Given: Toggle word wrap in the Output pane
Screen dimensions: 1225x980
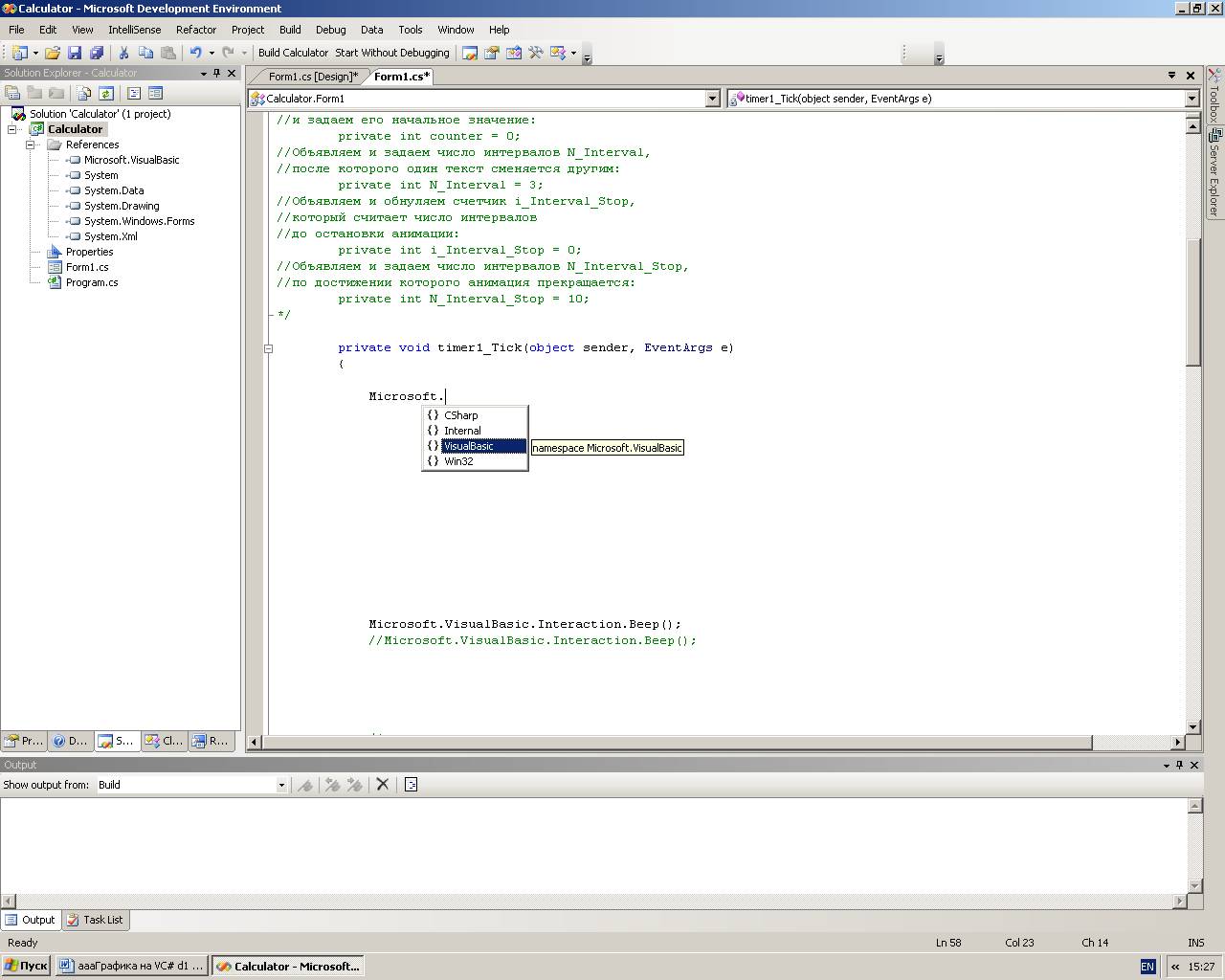Looking at the screenshot, I should point(412,785).
